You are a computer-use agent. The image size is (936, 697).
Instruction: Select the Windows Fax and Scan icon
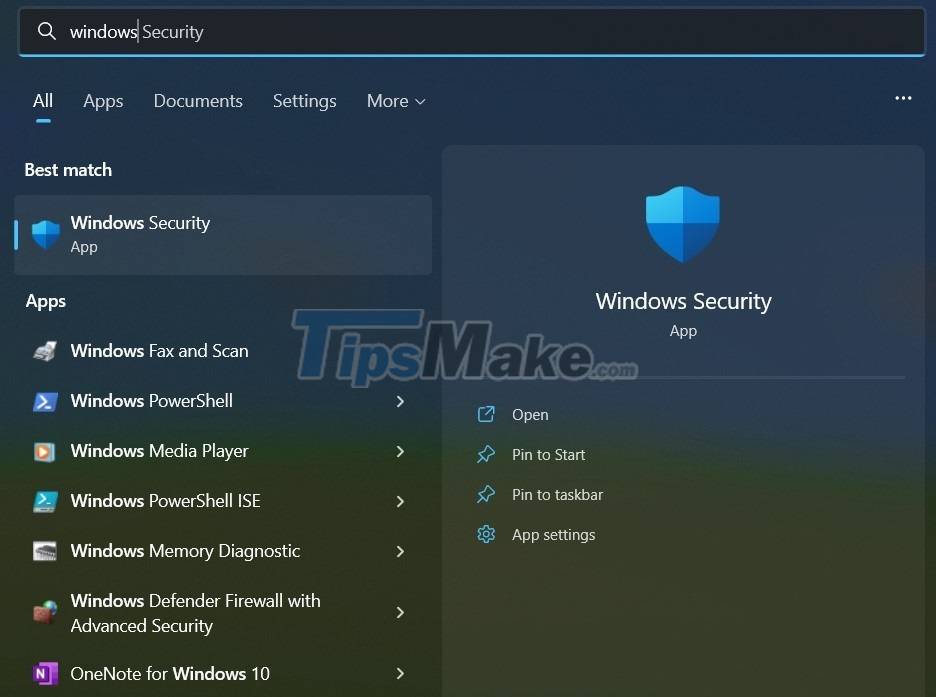[45, 351]
